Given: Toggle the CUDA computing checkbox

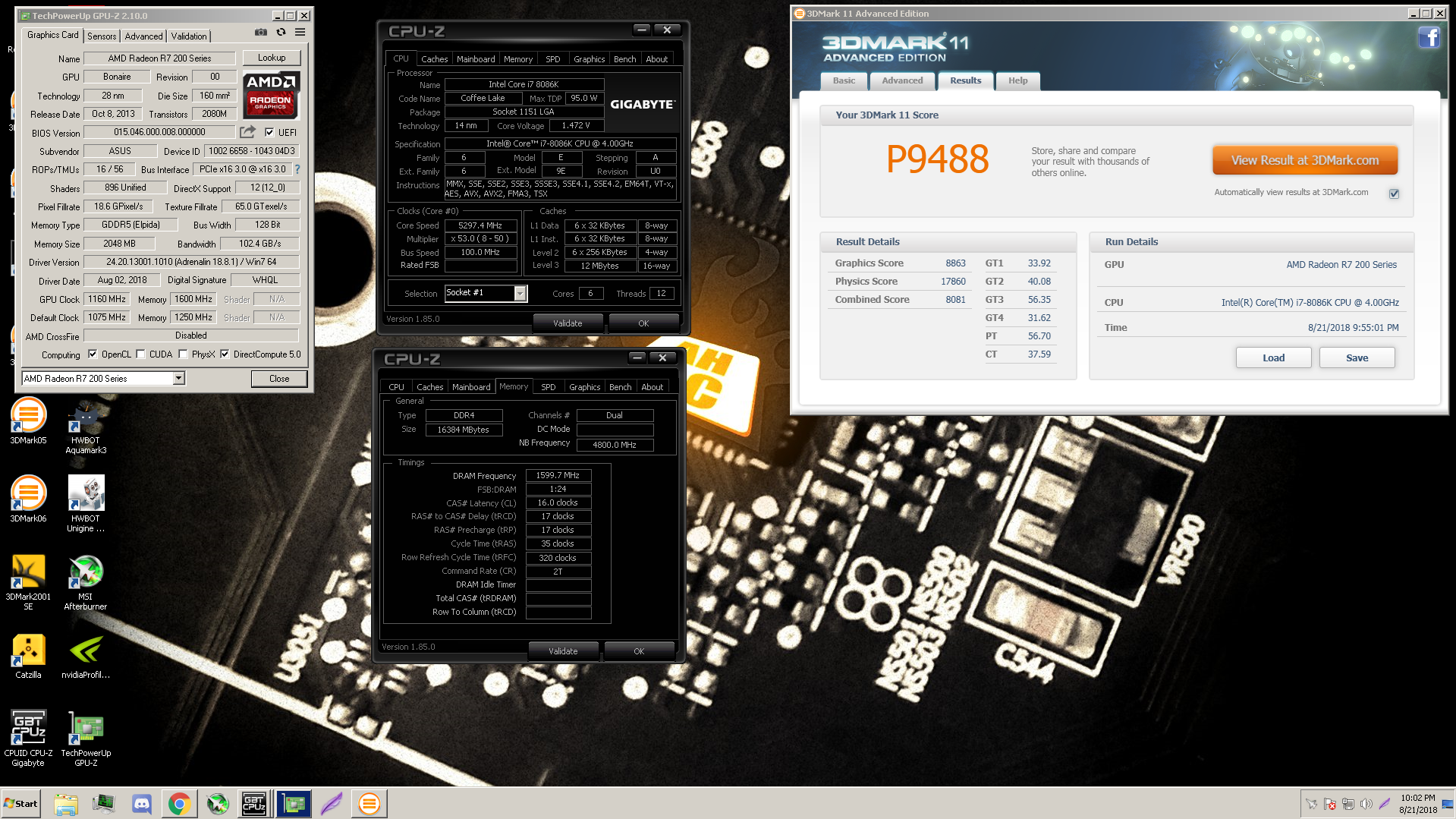Looking at the screenshot, I should (x=140, y=354).
